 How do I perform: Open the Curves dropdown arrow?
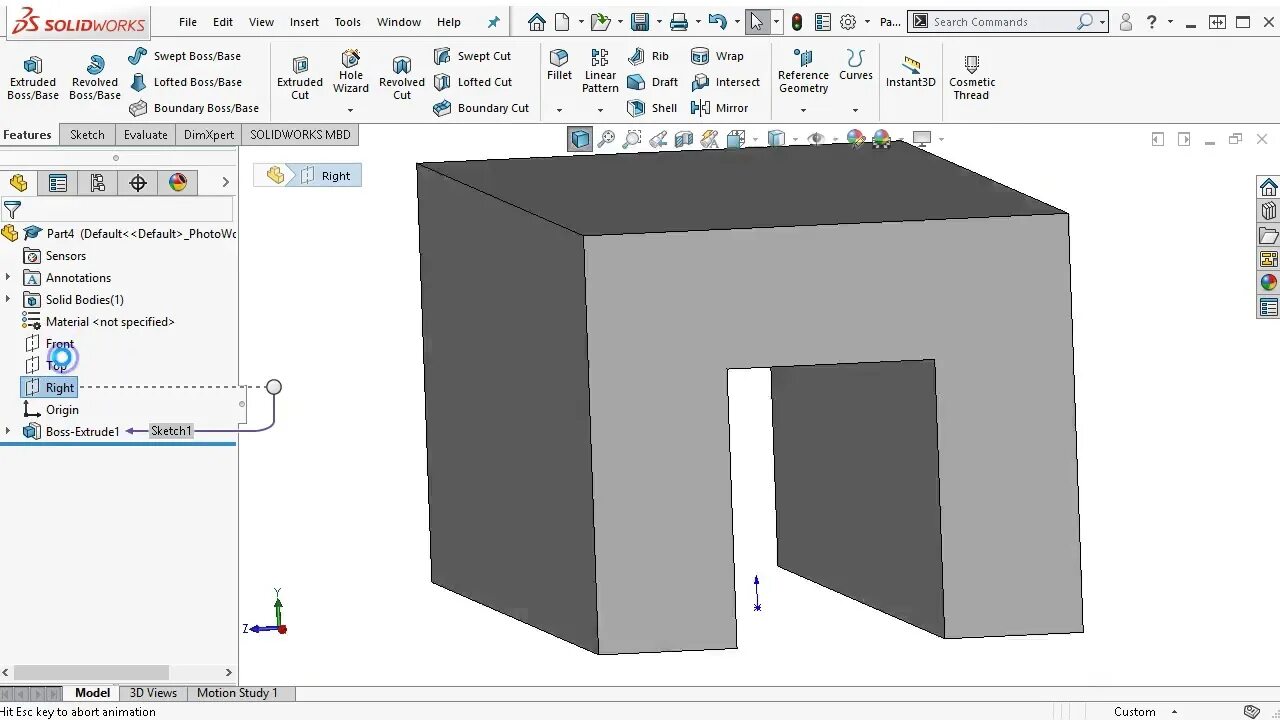click(855, 110)
